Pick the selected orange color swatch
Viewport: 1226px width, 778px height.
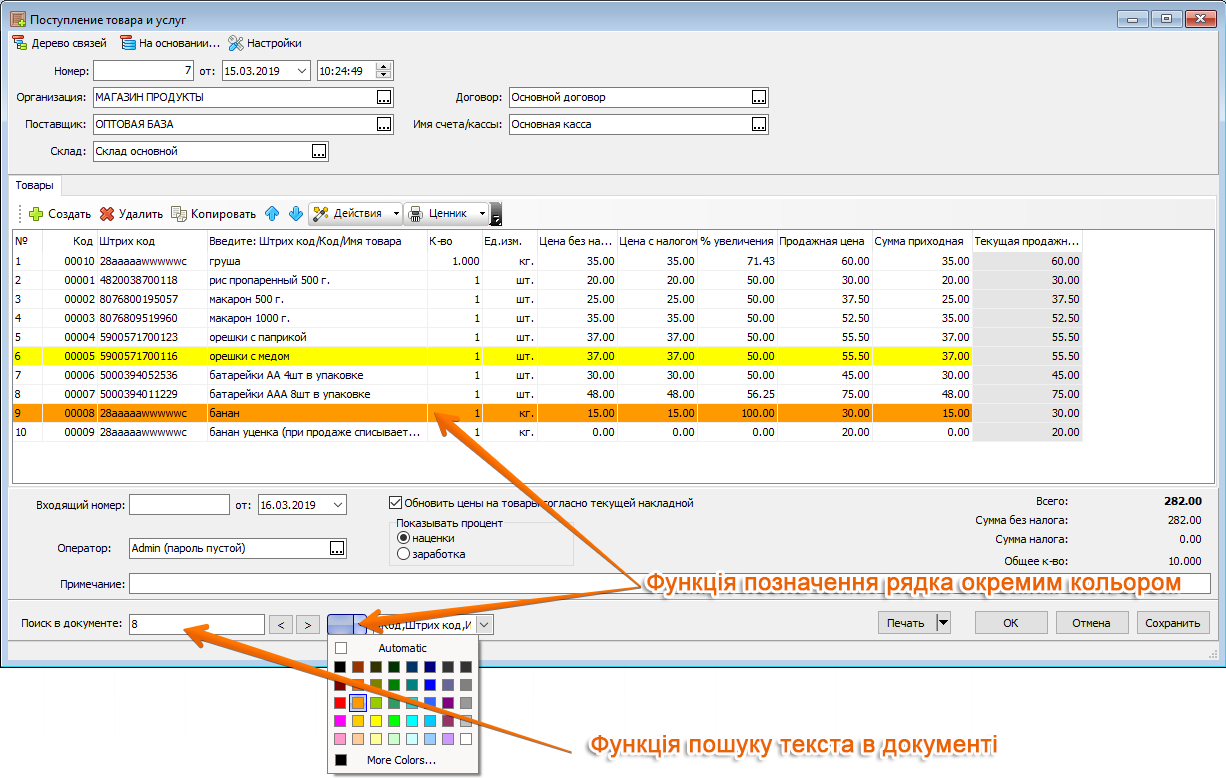[x=358, y=703]
